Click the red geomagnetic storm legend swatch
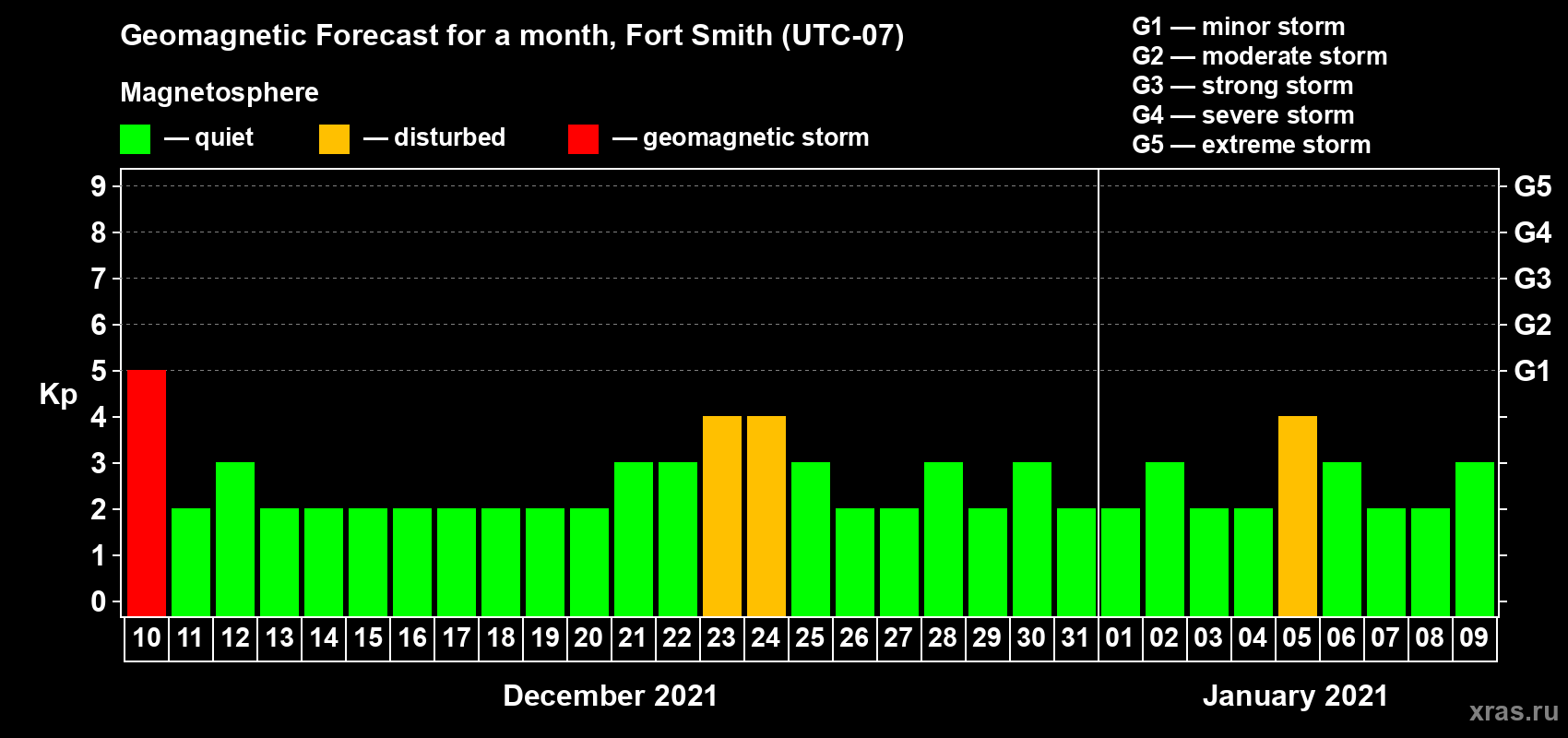This screenshot has height=738, width=1568. click(x=583, y=139)
